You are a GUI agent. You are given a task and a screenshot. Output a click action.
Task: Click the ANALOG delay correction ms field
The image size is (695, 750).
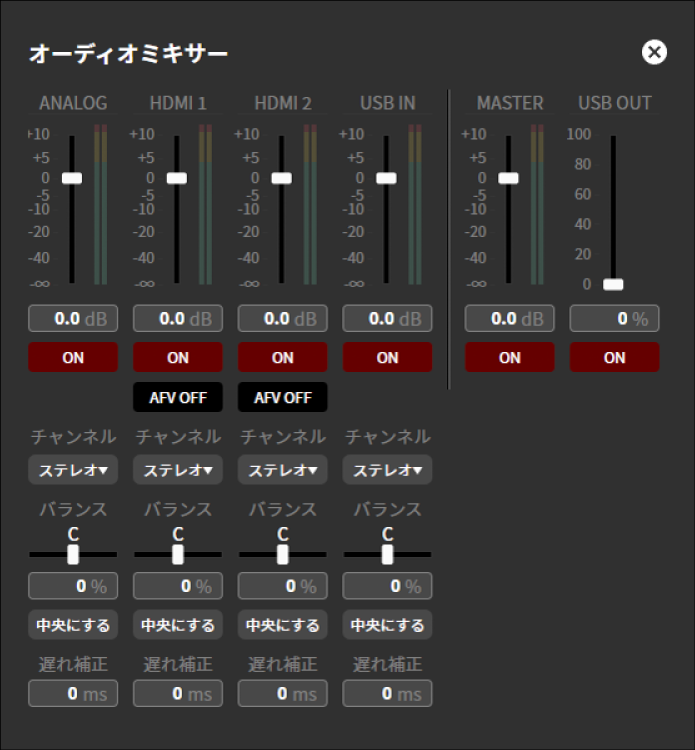[x=73, y=693]
